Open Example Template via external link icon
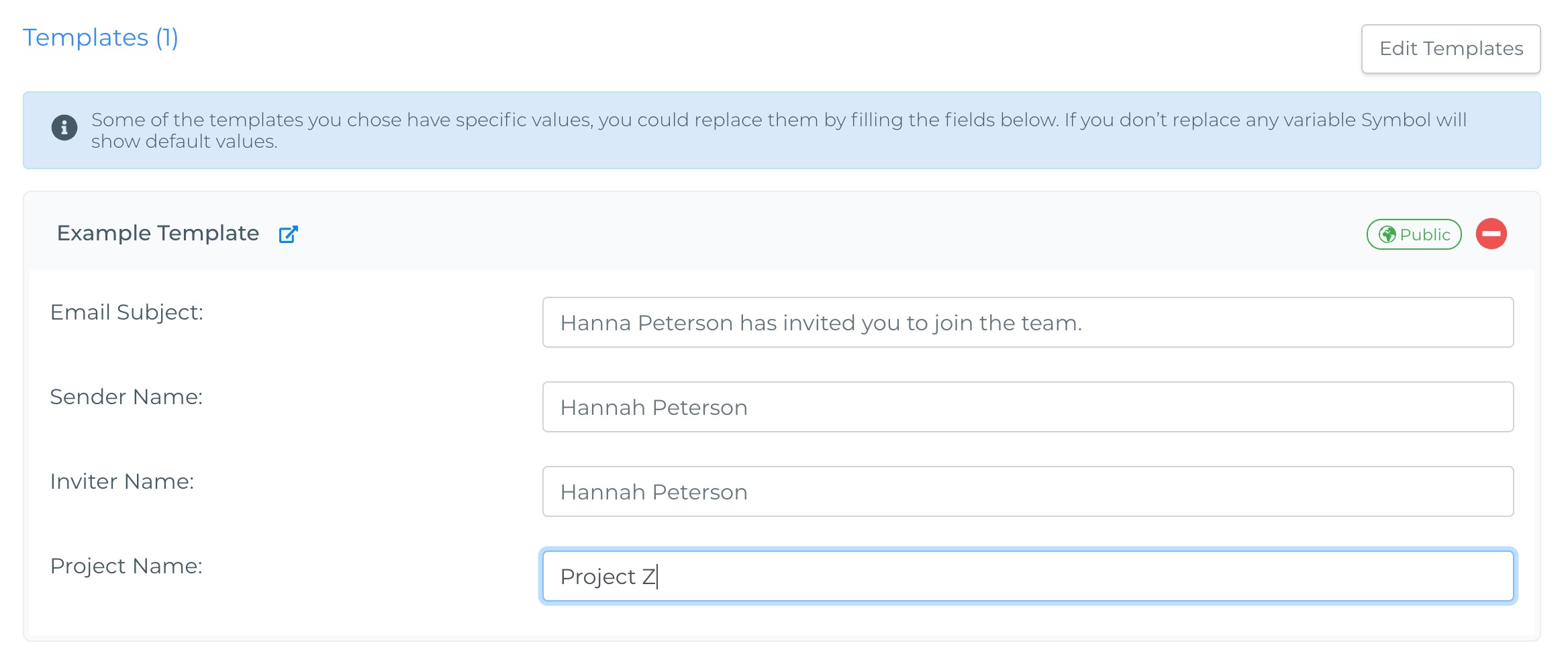This screenshot has width=1568, height=670. point(288,234)
